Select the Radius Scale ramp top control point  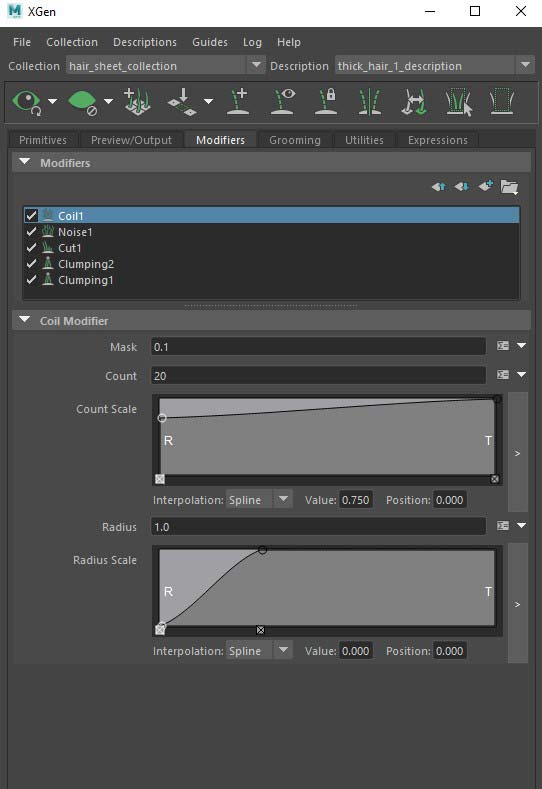(x=262, y=550)
